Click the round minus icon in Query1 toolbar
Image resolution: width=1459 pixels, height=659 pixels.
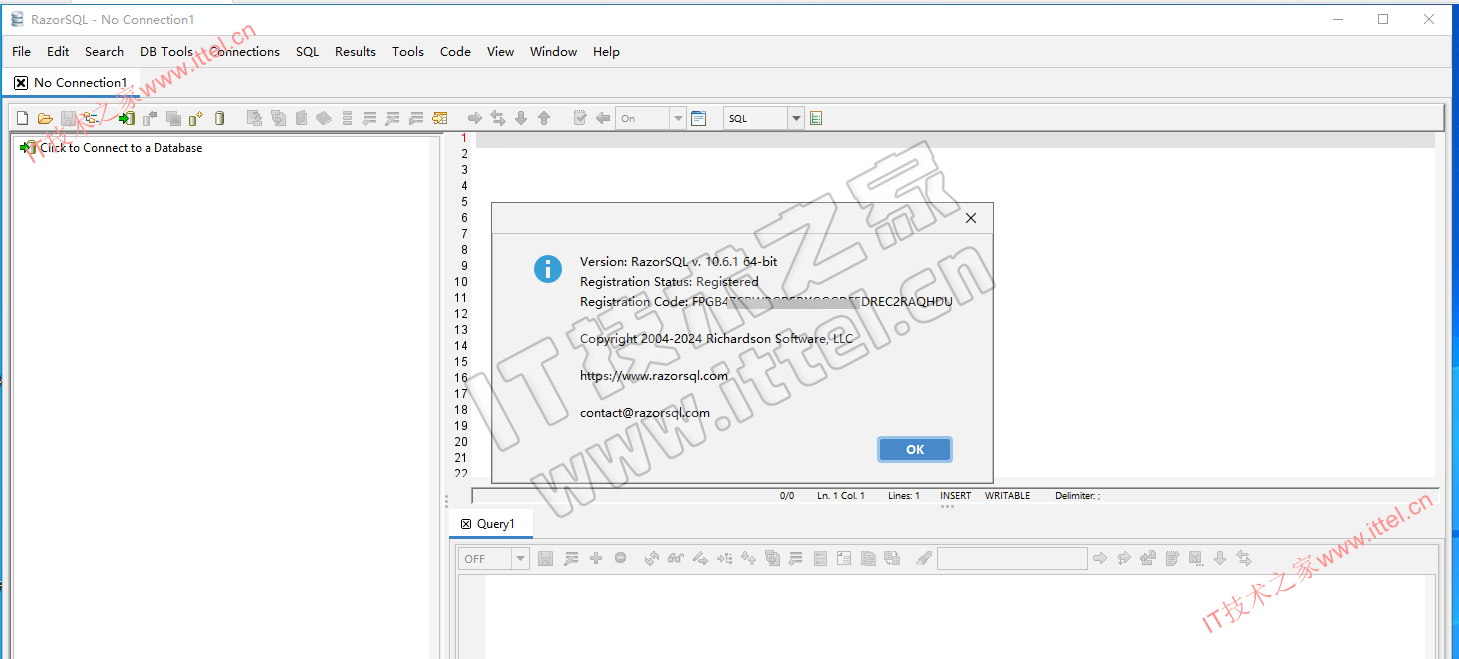tap(621, 558)
